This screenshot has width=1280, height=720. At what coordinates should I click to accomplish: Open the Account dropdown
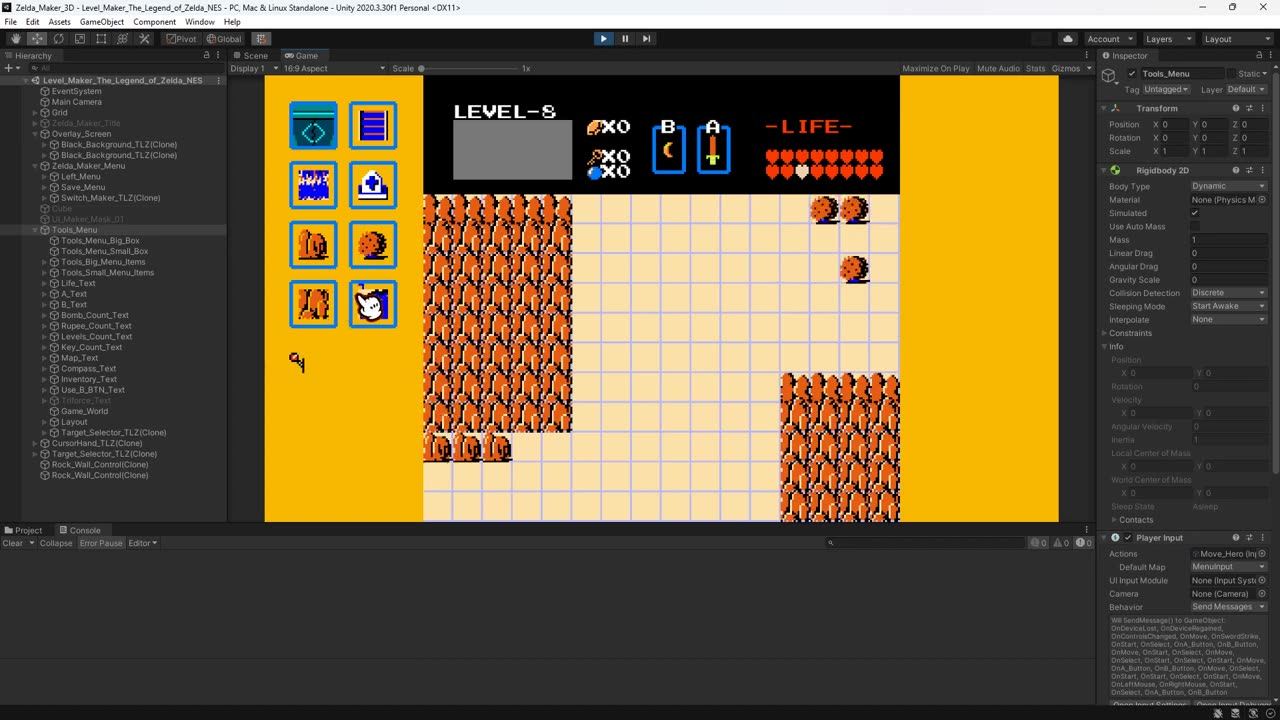pyautogui.click(x=1109, y=39)
